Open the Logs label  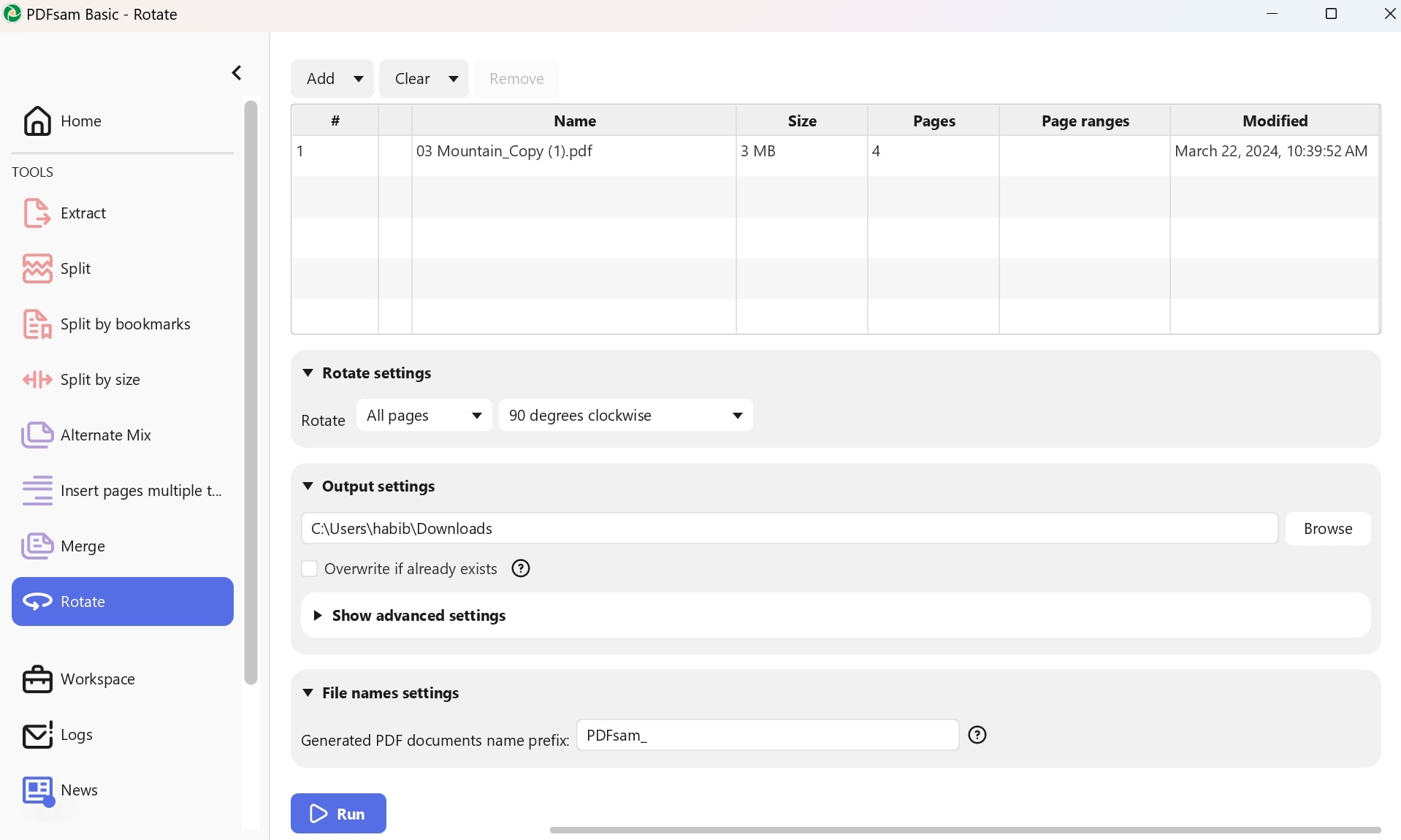point(77,735)
